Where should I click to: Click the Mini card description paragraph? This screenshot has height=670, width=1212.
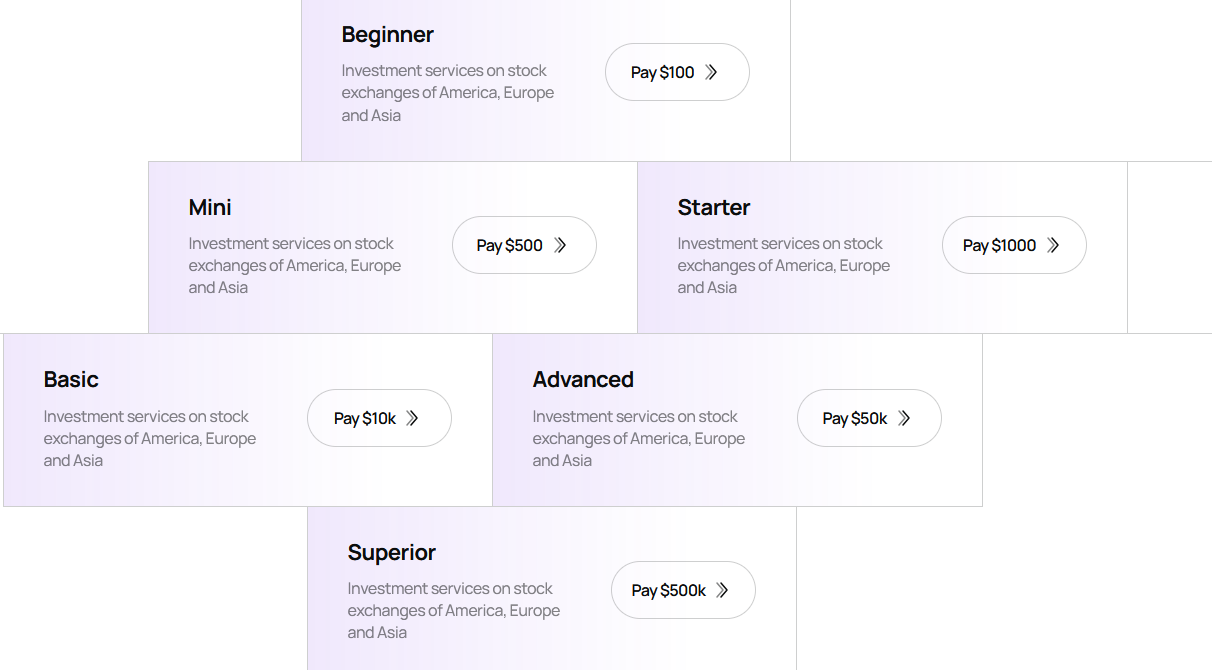click(294, 265)
